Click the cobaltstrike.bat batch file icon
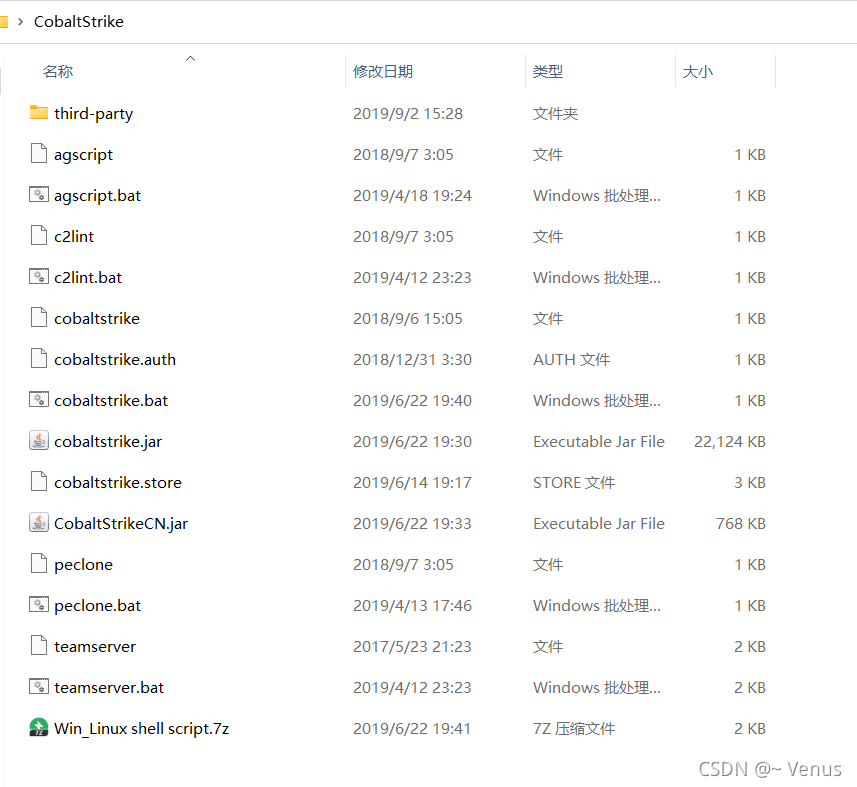Screen dimensions: 857x787 (38, 400)
